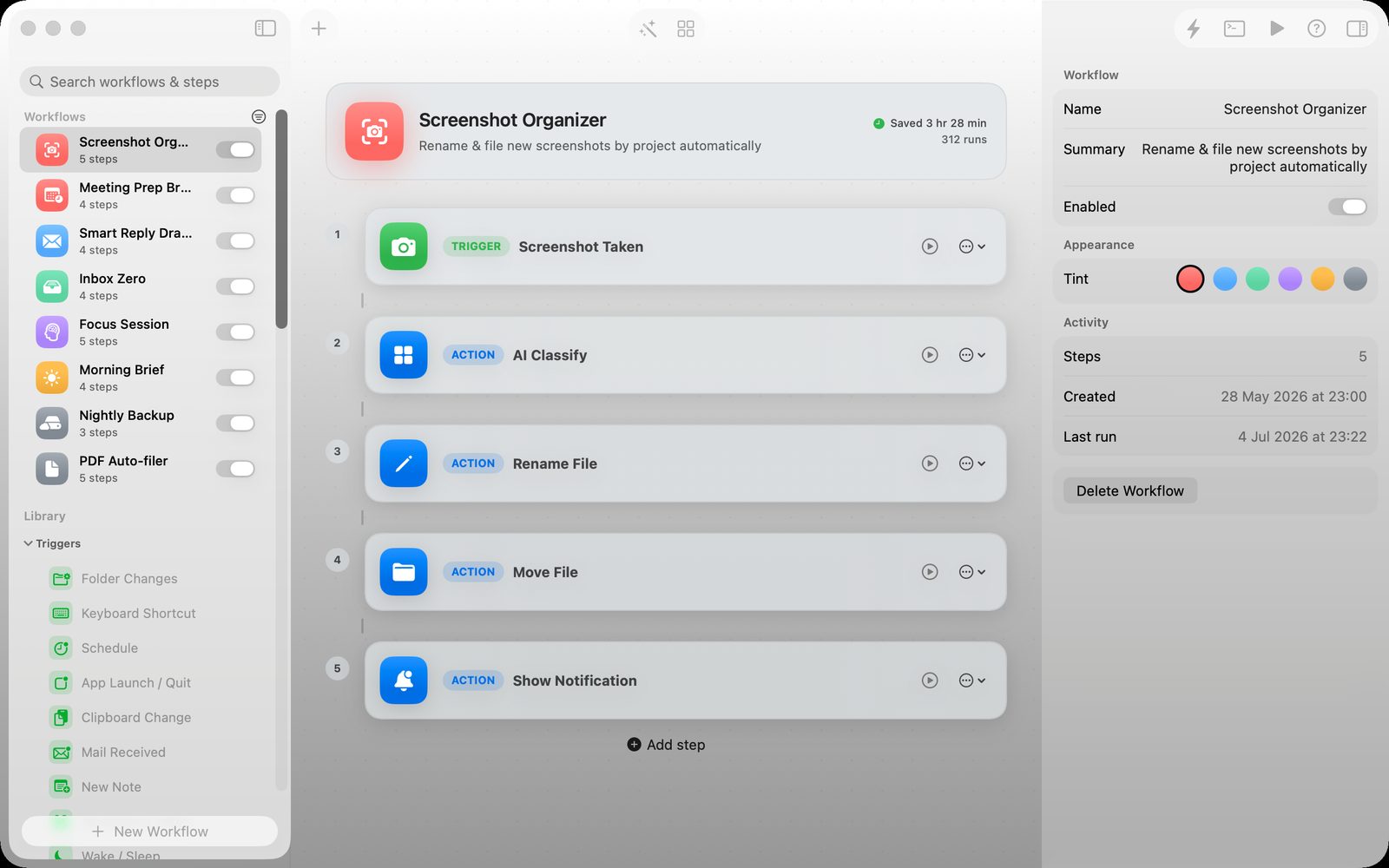This screenshot has height=868, width=1389.
Task: Open the terminal console icon
Action: click(x=1234, y=29)
